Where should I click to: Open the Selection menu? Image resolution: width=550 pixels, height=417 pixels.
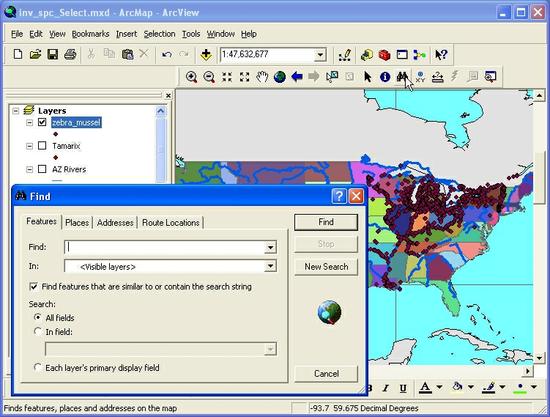pos(159,34)
